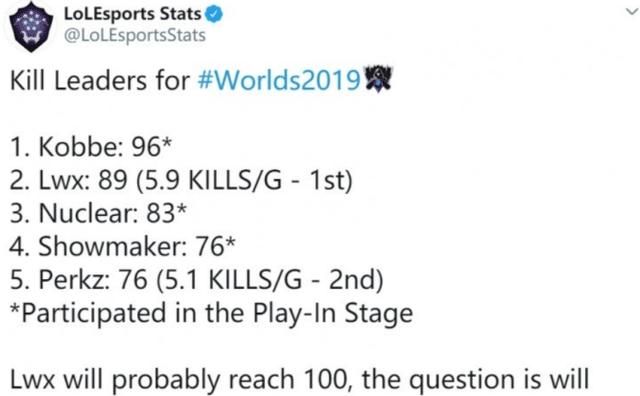Screen dimensions: 640x396
Task: Expand the tweet options chevron
Action: pos(632,12)
